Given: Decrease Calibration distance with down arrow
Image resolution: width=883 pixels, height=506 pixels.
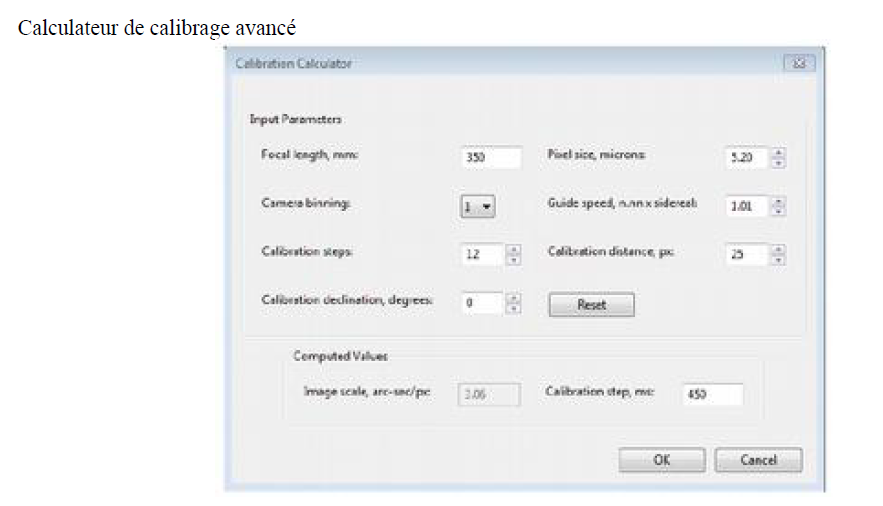Looking at the screenshot, I should (779, 260).
